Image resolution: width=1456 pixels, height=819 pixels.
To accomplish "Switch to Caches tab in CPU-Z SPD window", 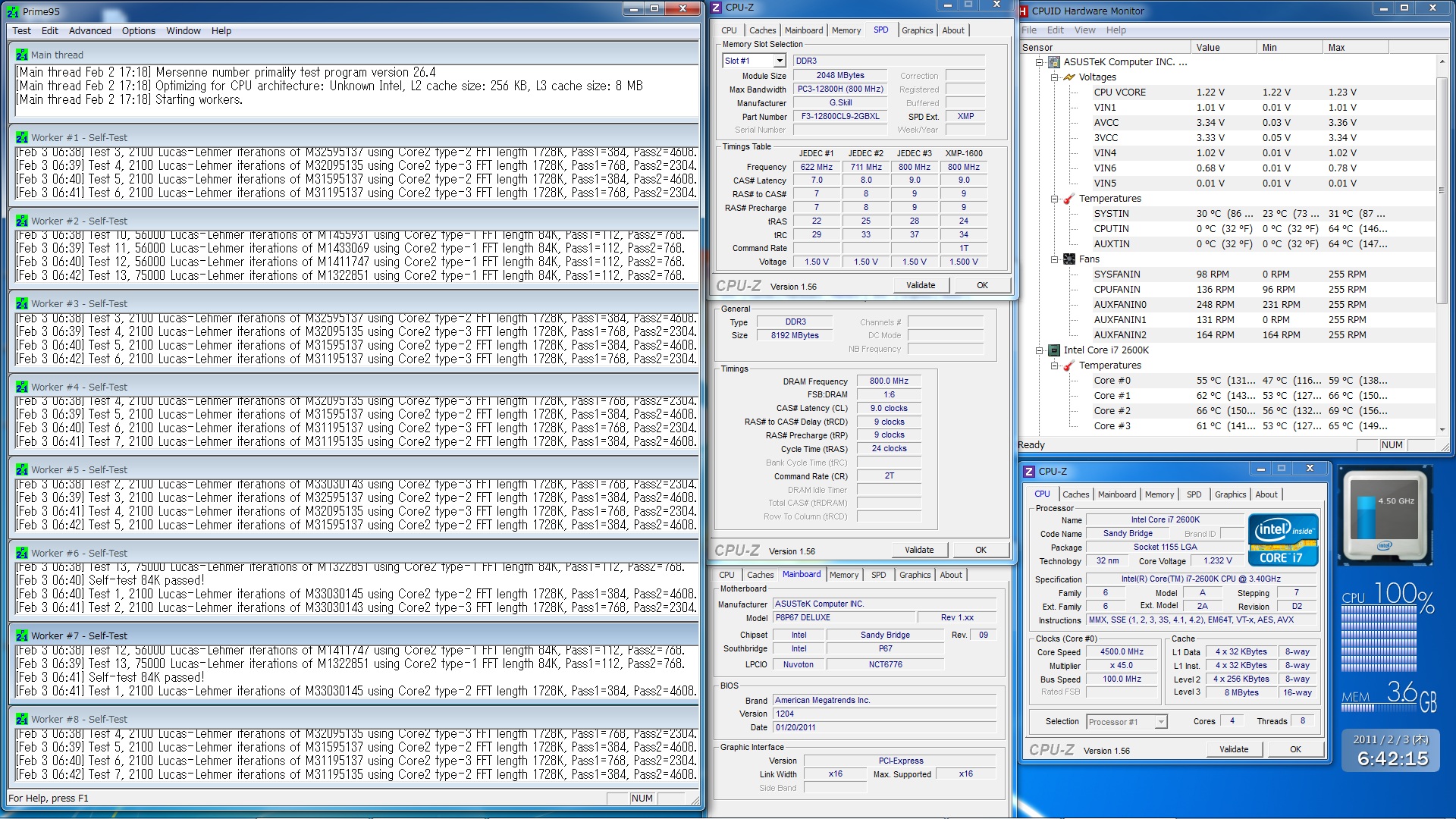I will (762, 30).
